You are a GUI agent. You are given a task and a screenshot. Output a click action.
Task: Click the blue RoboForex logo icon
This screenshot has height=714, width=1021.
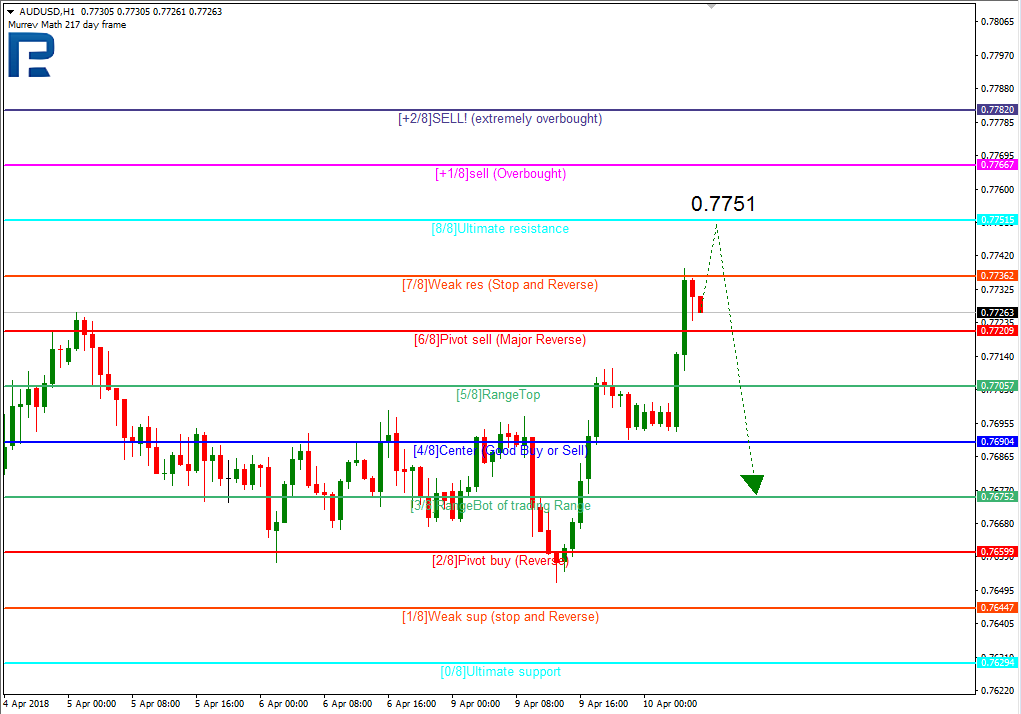[31, 55]
